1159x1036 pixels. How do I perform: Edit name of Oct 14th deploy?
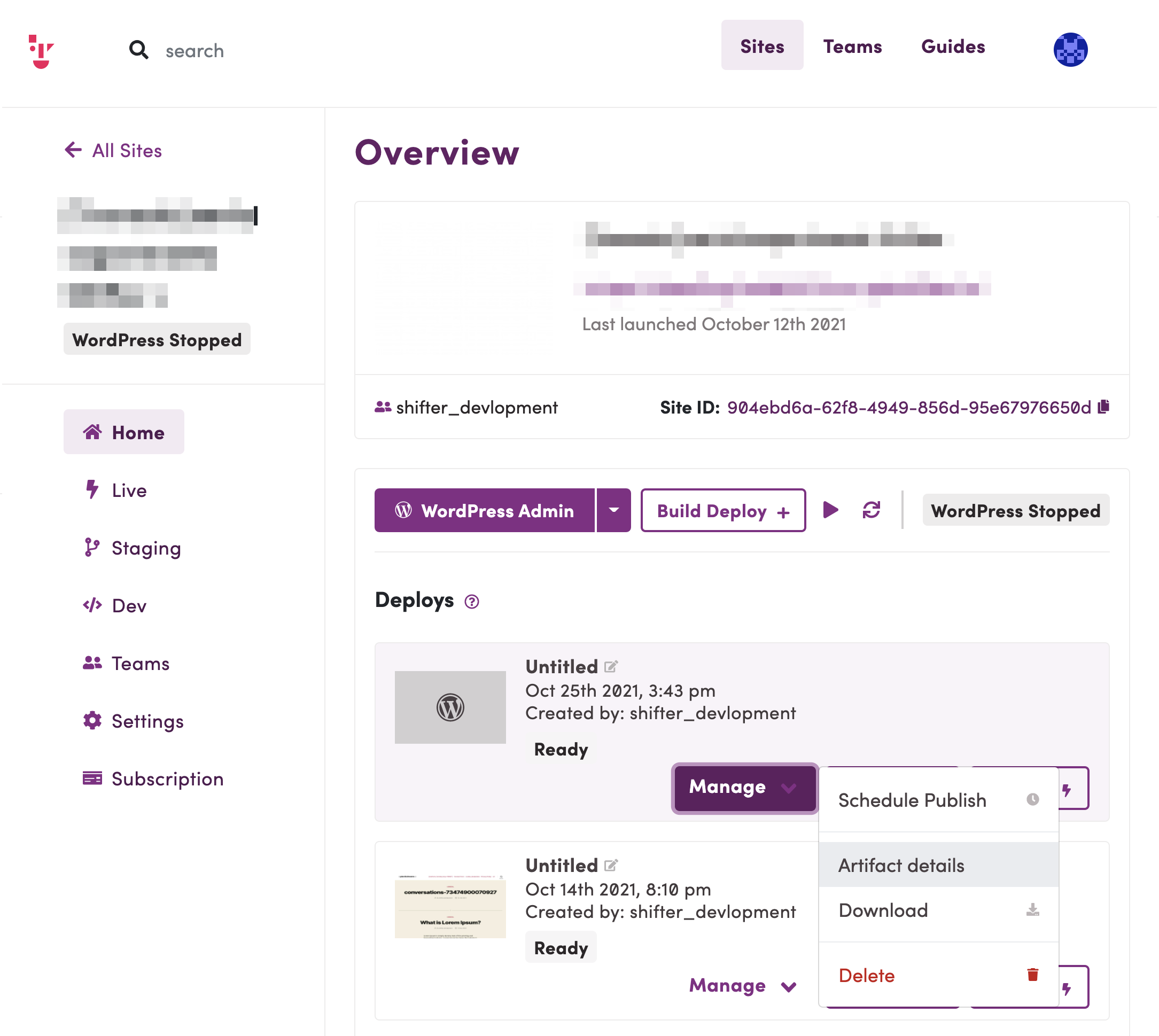[x=611, y=865]
